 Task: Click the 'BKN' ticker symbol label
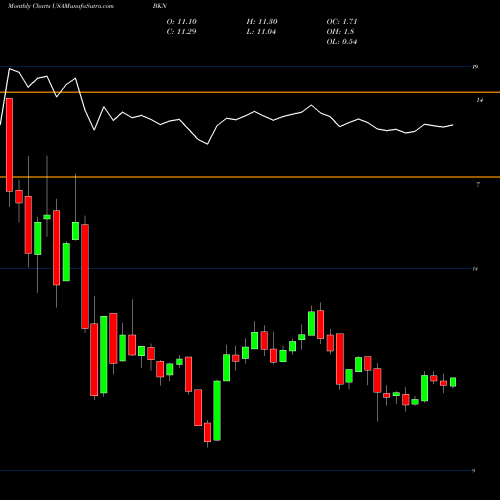click(x=160, y=6)
